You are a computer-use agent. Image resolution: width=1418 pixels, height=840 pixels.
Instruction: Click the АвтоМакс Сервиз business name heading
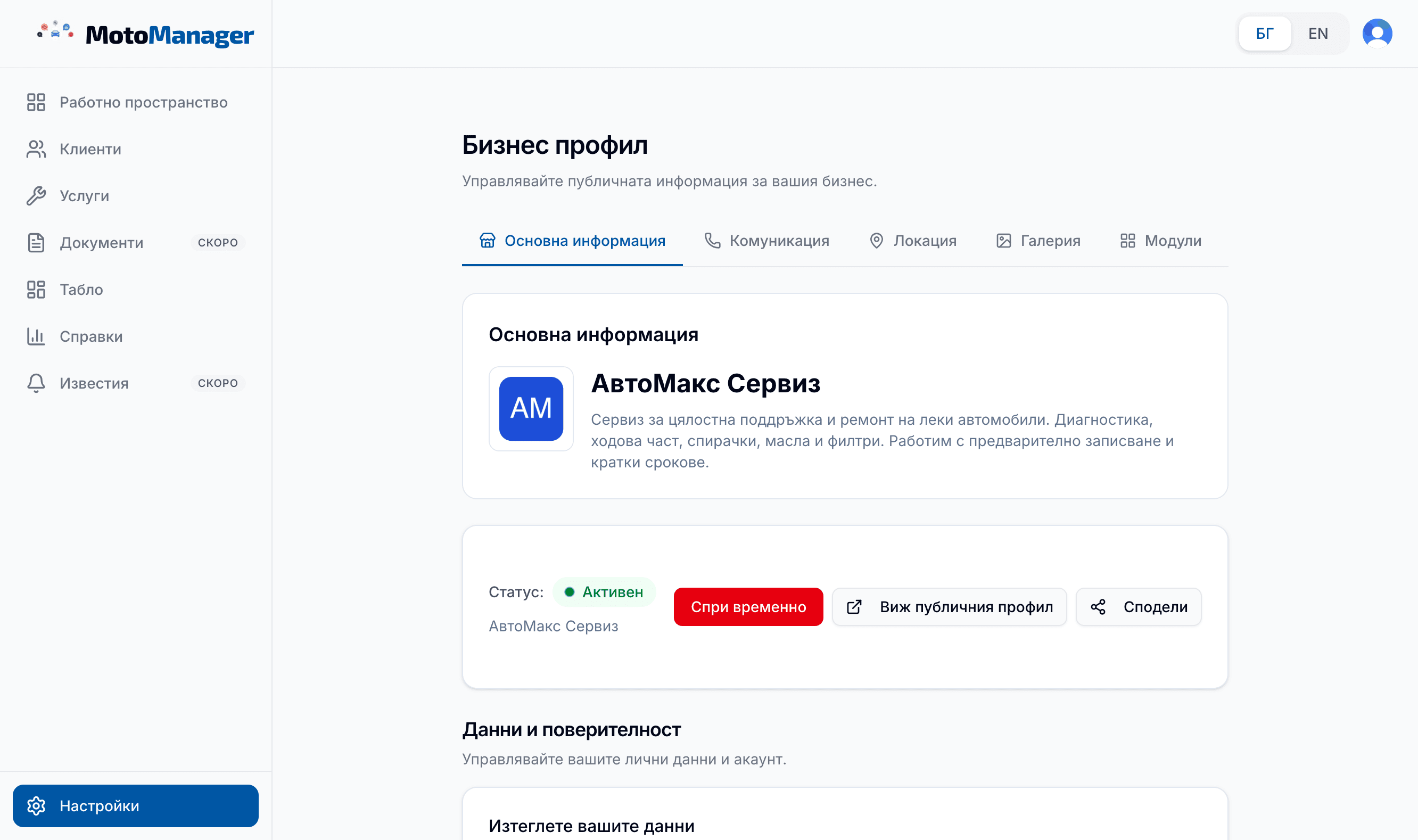pyautogui.click(x=705, y=384)
